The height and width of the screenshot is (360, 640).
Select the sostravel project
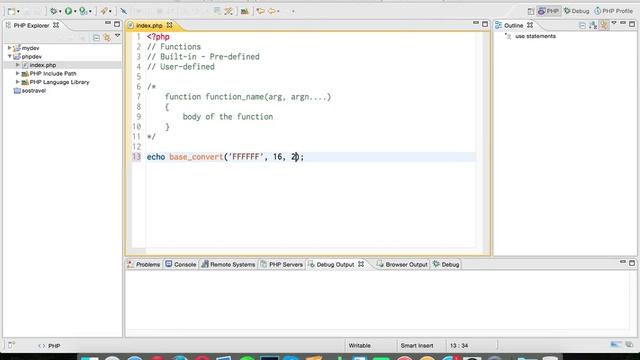pos(29,91)
